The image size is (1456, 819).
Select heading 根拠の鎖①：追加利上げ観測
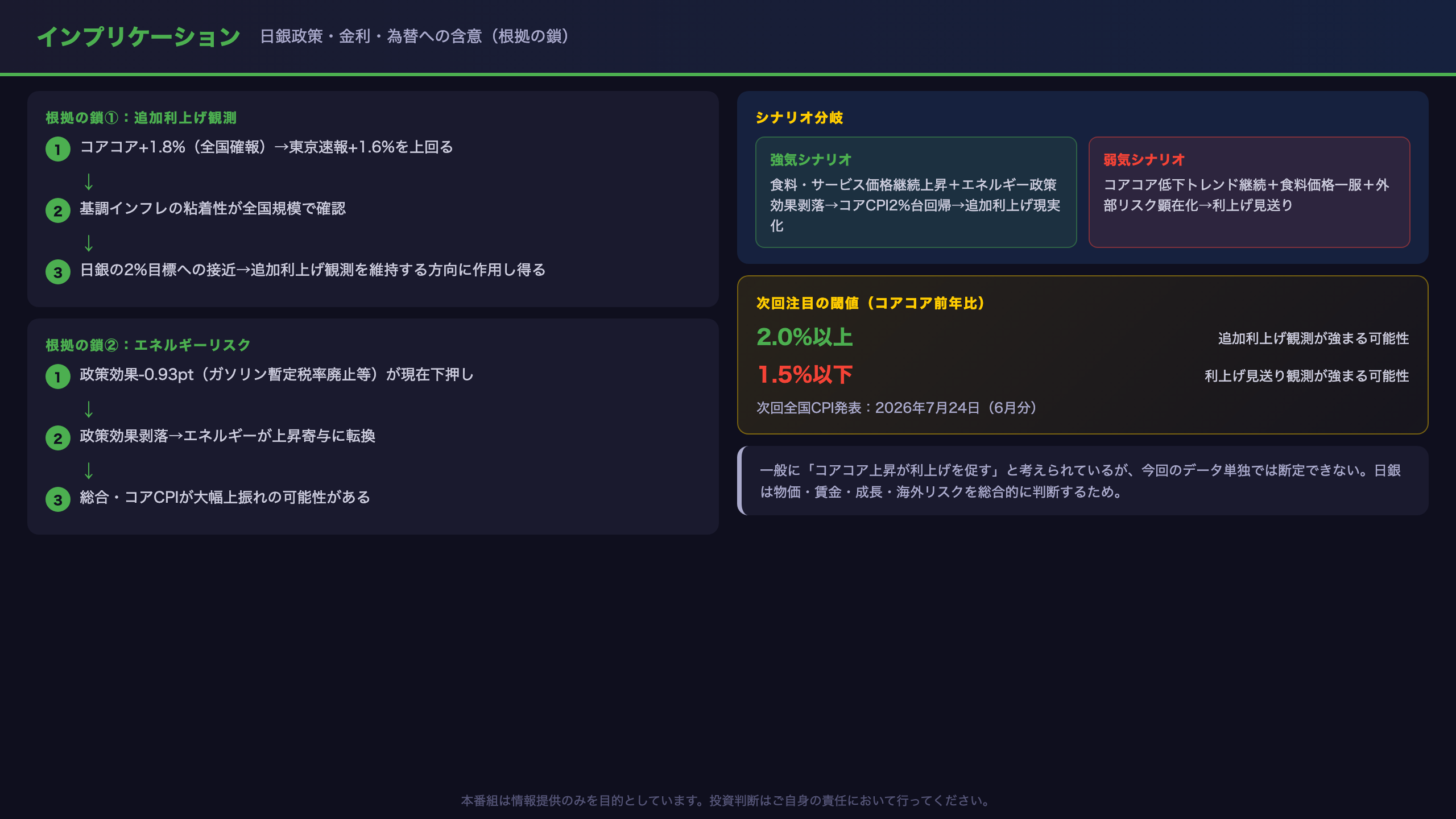pos(141,118)
